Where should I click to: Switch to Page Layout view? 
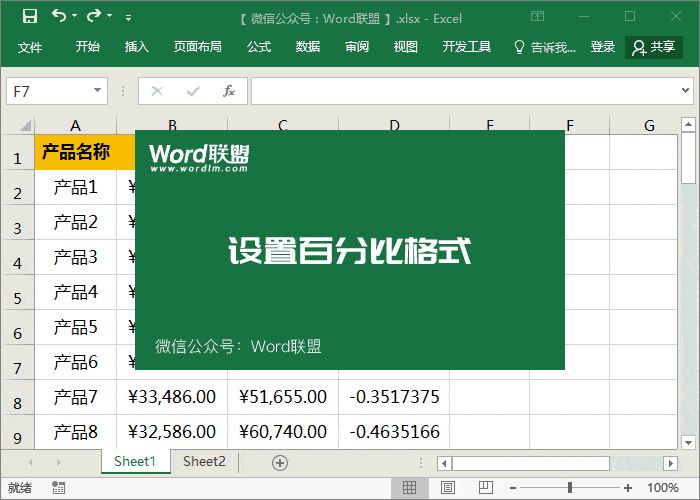coord(447,488)
